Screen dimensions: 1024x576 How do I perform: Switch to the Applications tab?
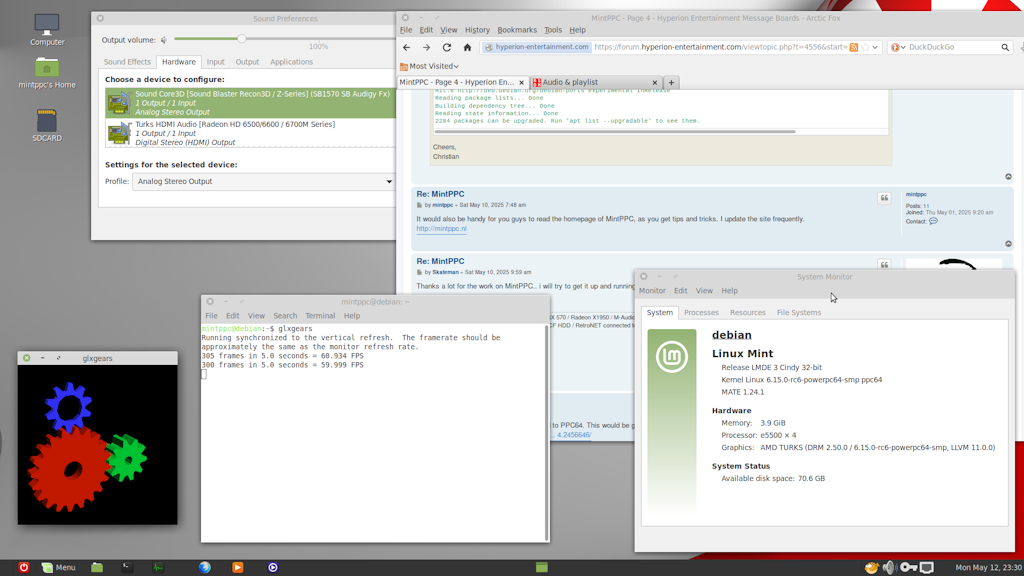(x=291, y=62)
